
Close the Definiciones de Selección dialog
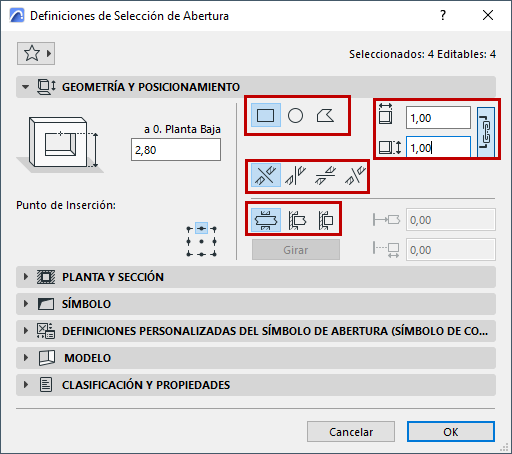pyautogui.click(x=488, y=15)
